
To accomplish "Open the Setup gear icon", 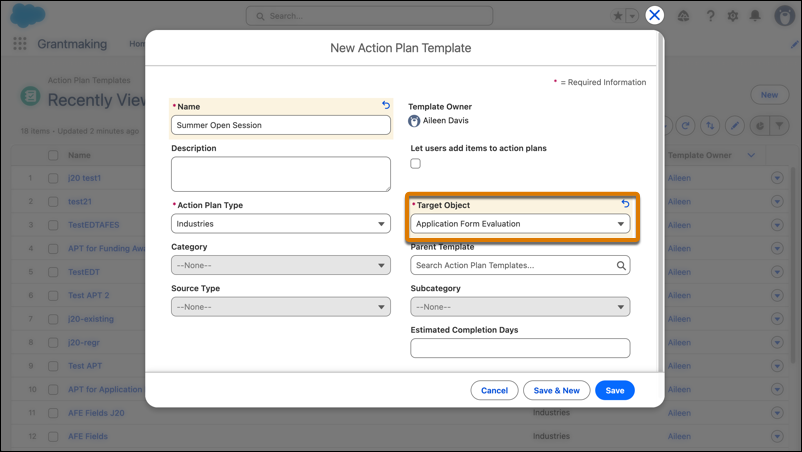I will [732, 16].
